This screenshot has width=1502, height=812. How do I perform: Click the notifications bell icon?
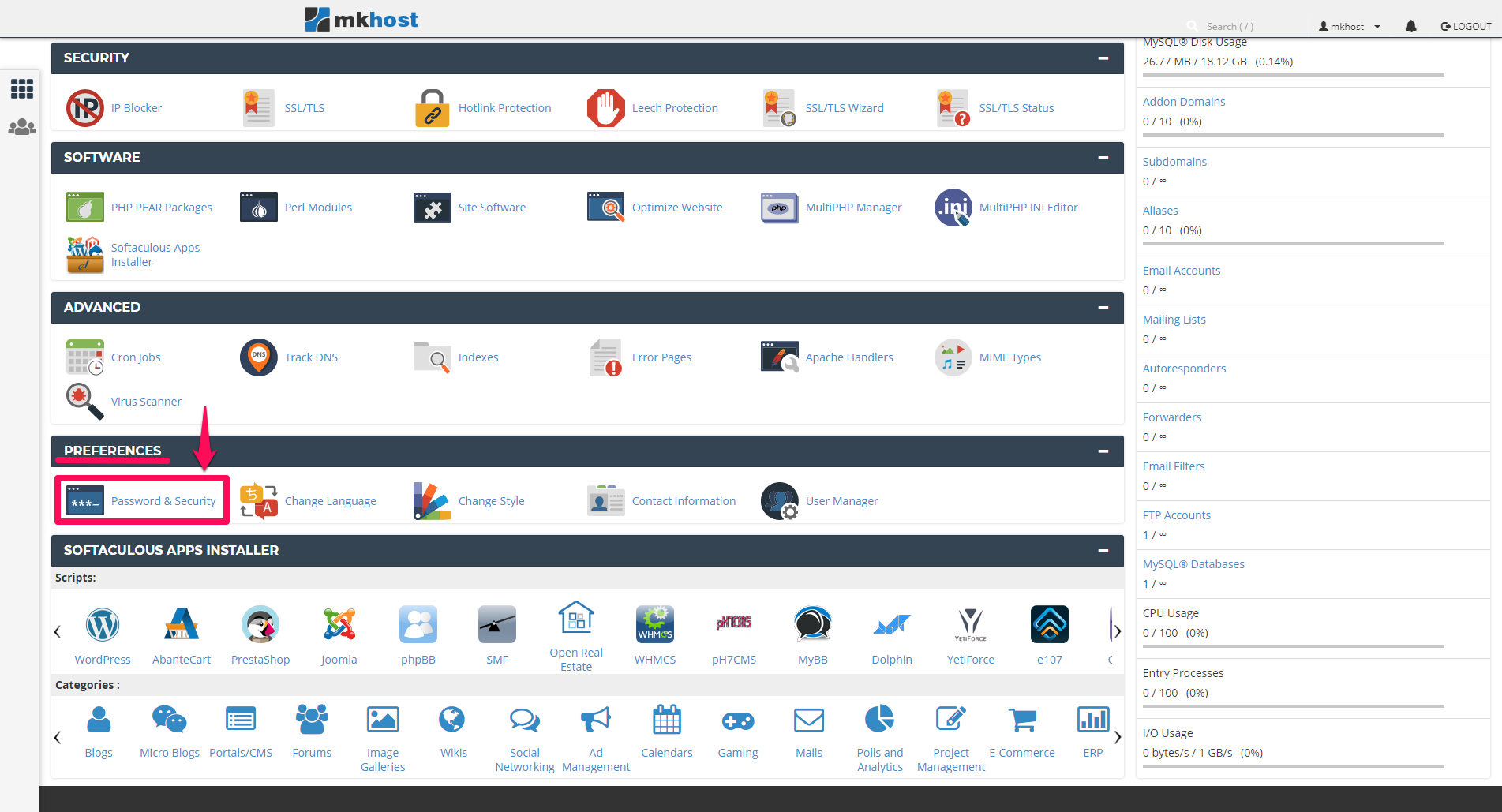(1410, 26)
